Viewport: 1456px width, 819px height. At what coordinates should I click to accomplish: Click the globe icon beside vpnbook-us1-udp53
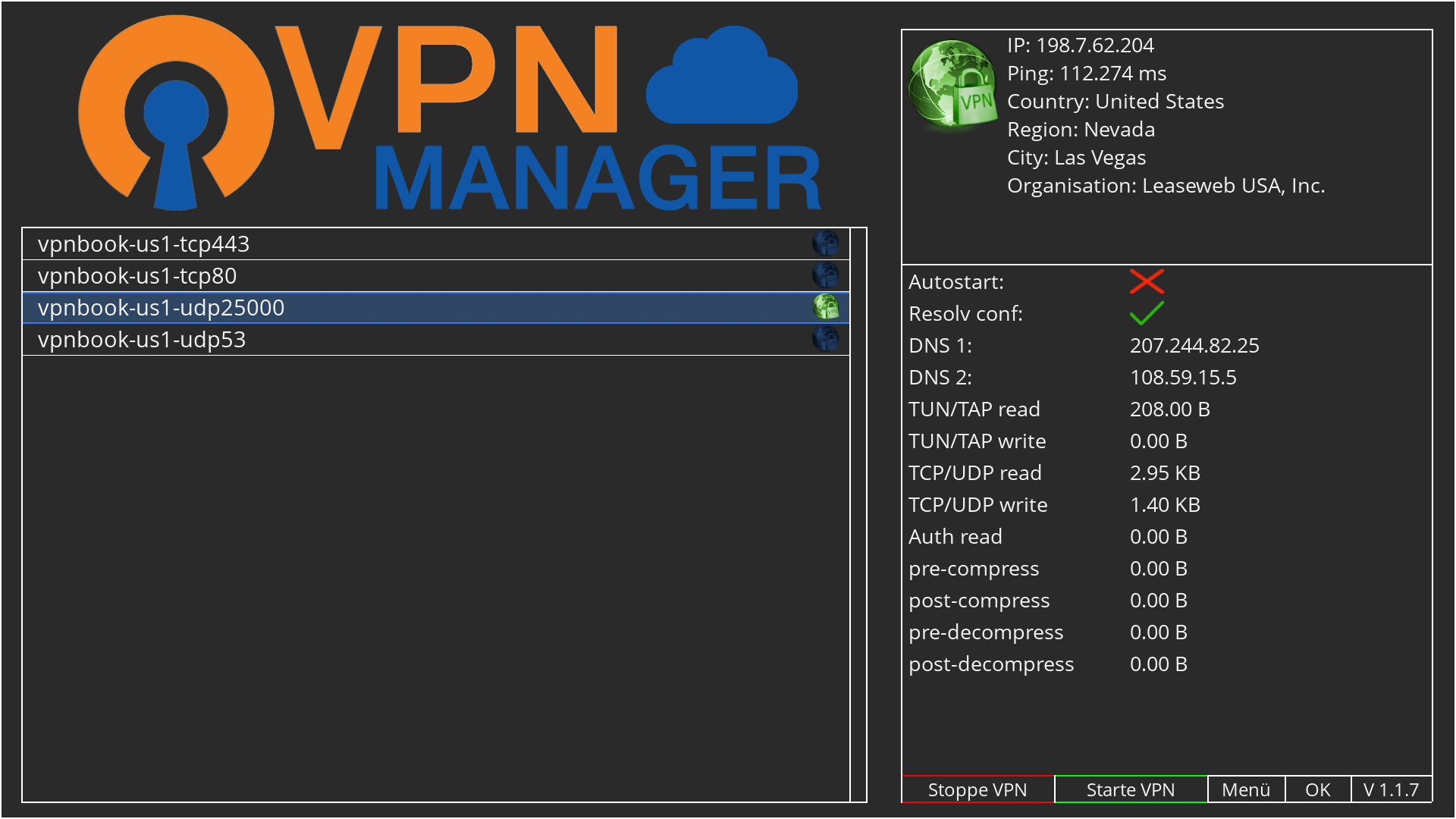(x=825, y=339)
